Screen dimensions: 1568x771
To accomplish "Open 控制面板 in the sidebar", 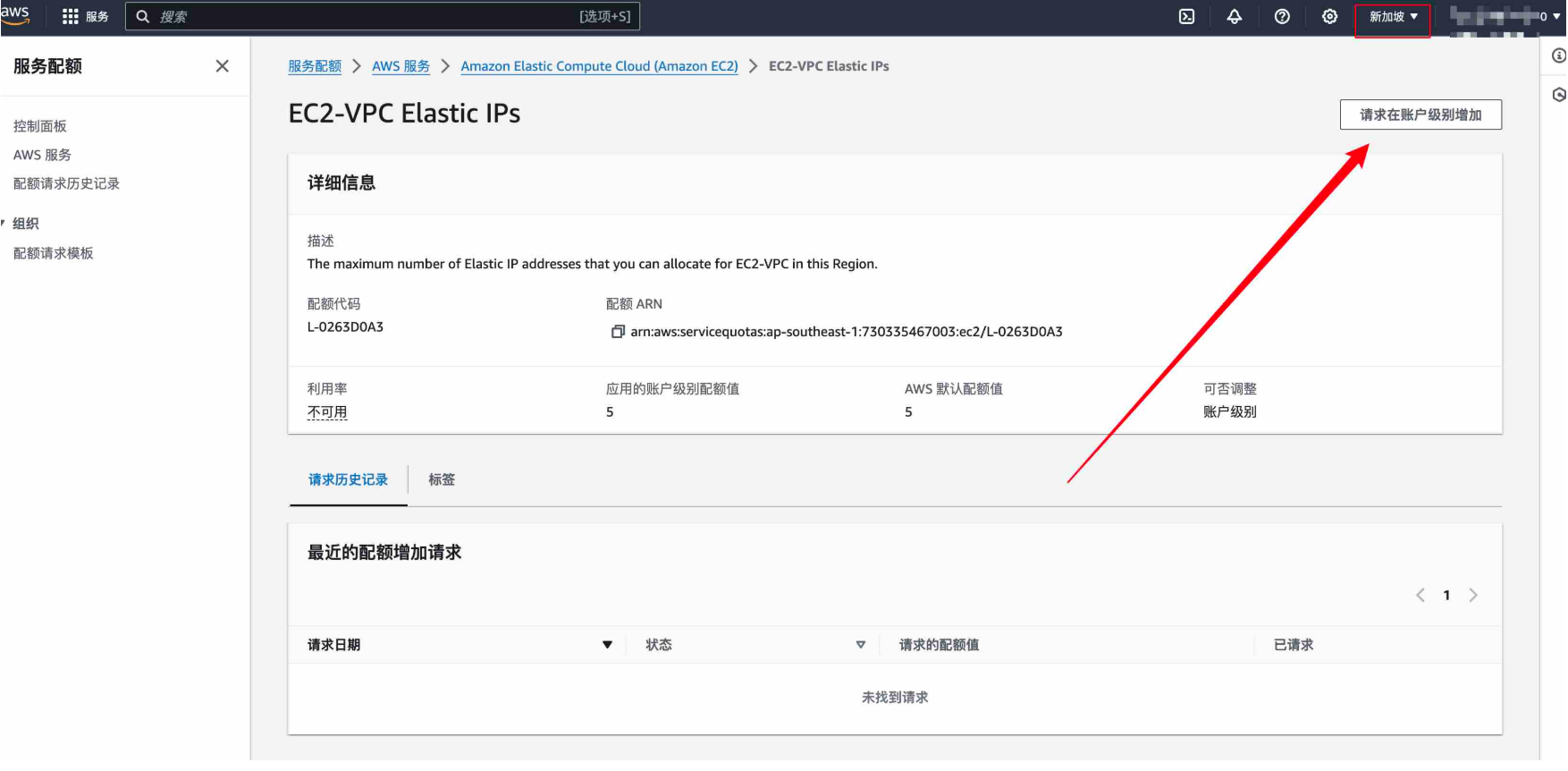I will coord(40,126).
